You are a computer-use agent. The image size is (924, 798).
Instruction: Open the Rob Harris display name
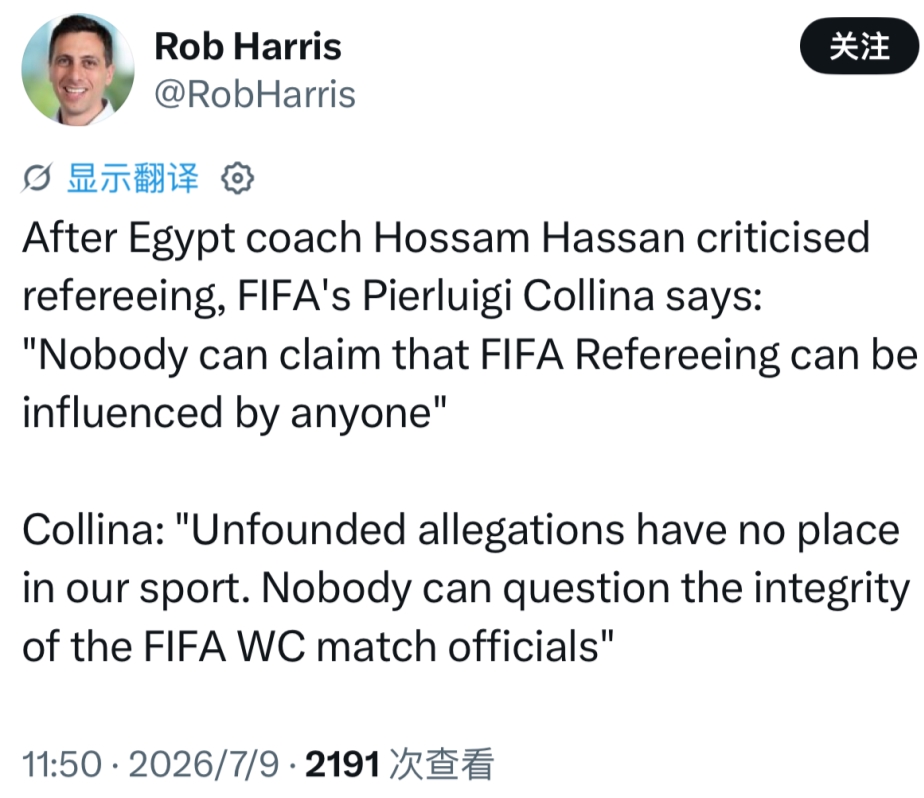(248, 46)
